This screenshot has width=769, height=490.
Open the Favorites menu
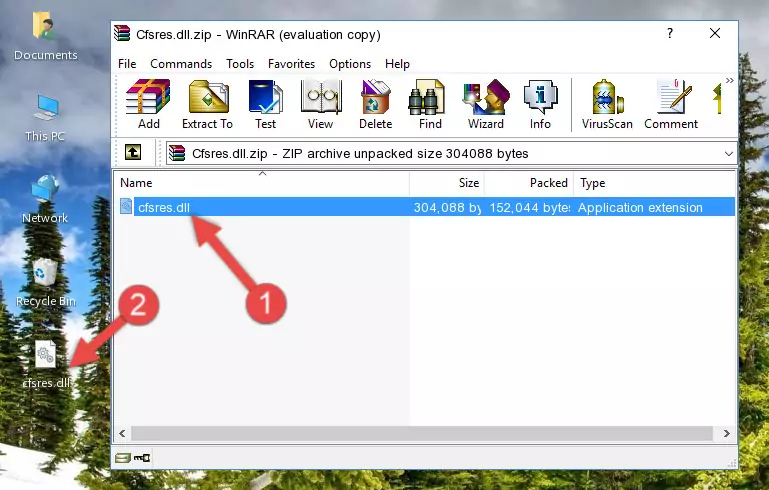point(291,64)
